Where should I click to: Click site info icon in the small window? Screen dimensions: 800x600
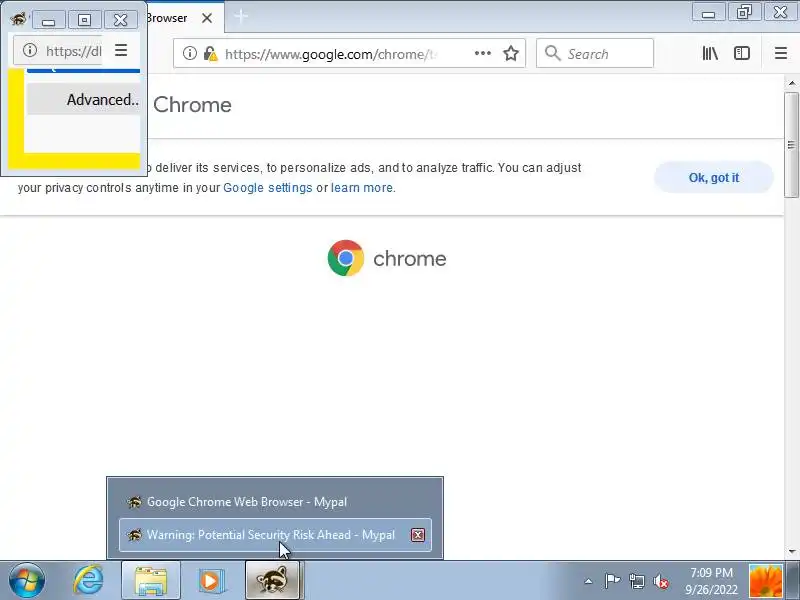coord(30,50)
